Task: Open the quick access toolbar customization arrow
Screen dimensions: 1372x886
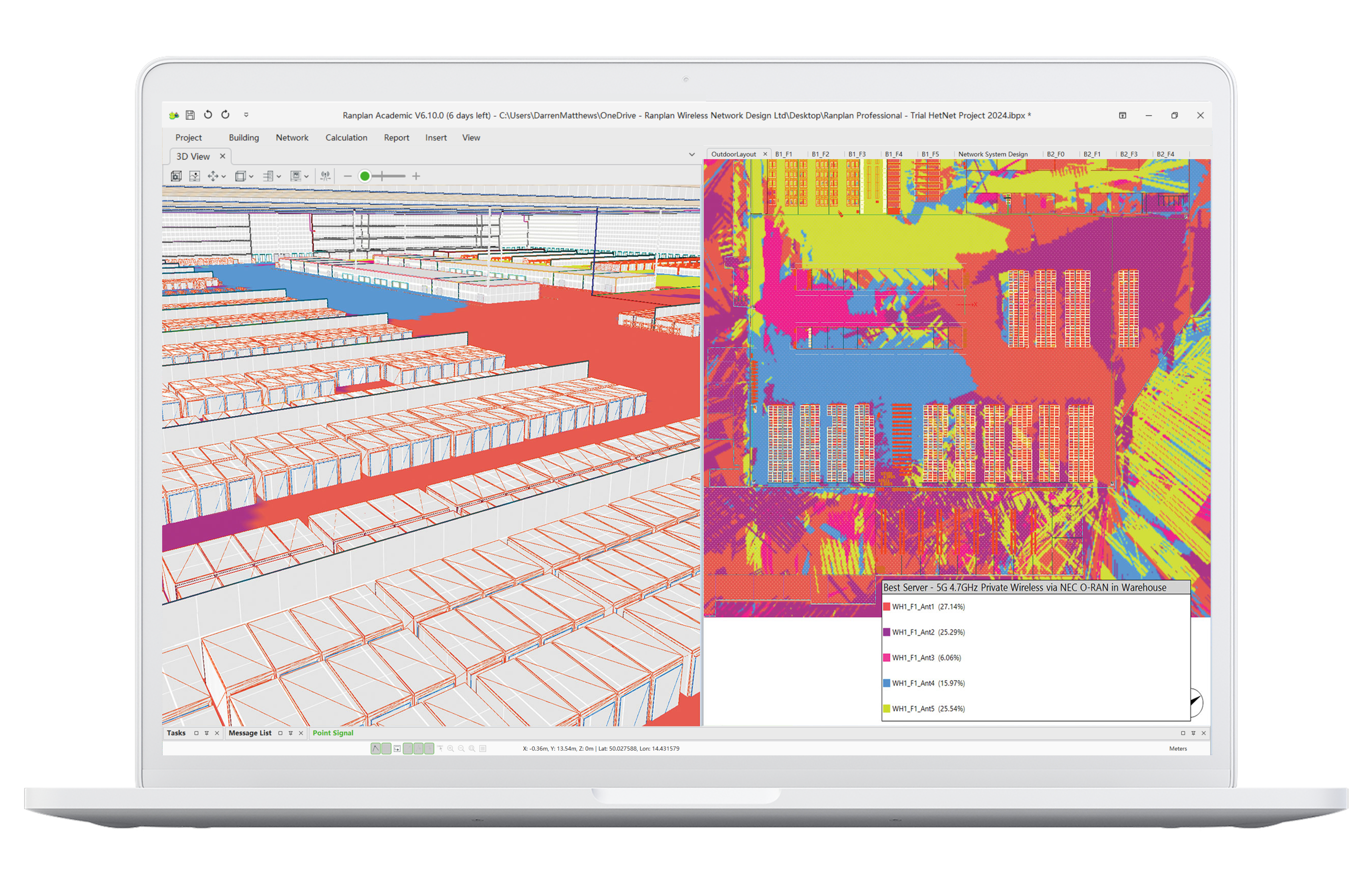Action: (x=246, y=114)
